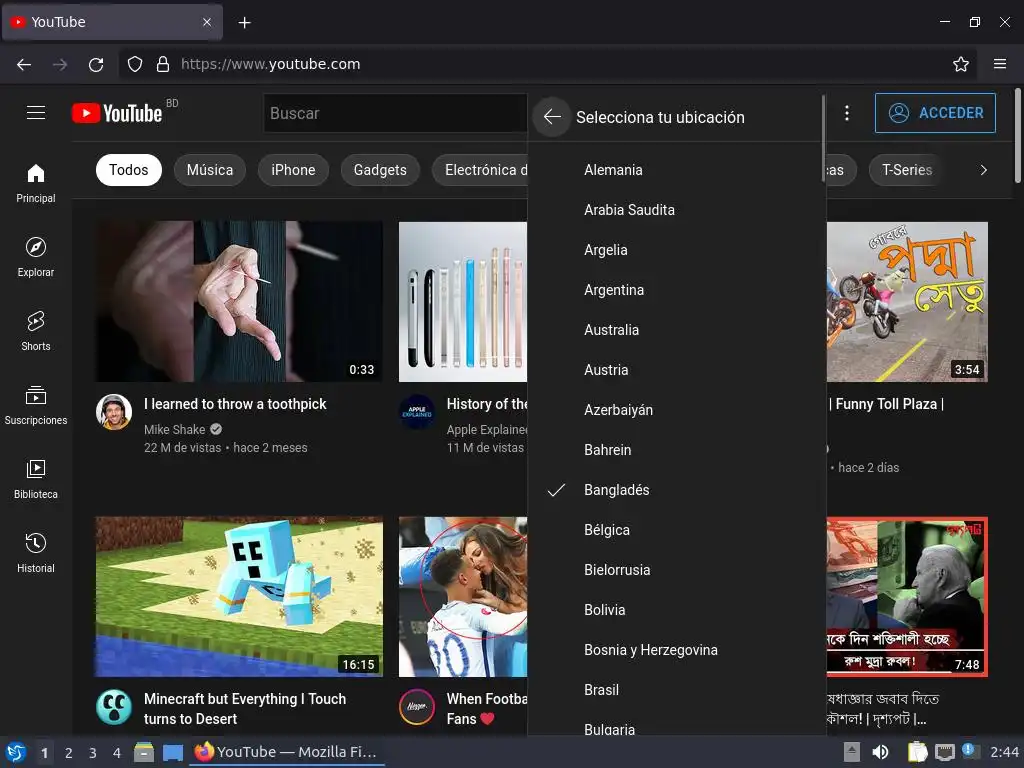Choose Argentina from location list
This screenshot has height=768, width=1024.
coord(676,290)
